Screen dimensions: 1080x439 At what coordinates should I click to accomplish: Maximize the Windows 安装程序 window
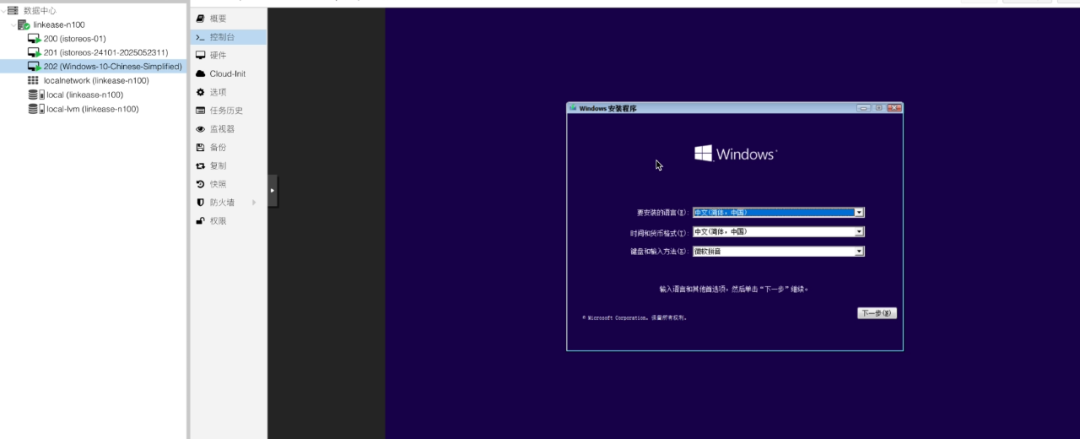point(879,108)
